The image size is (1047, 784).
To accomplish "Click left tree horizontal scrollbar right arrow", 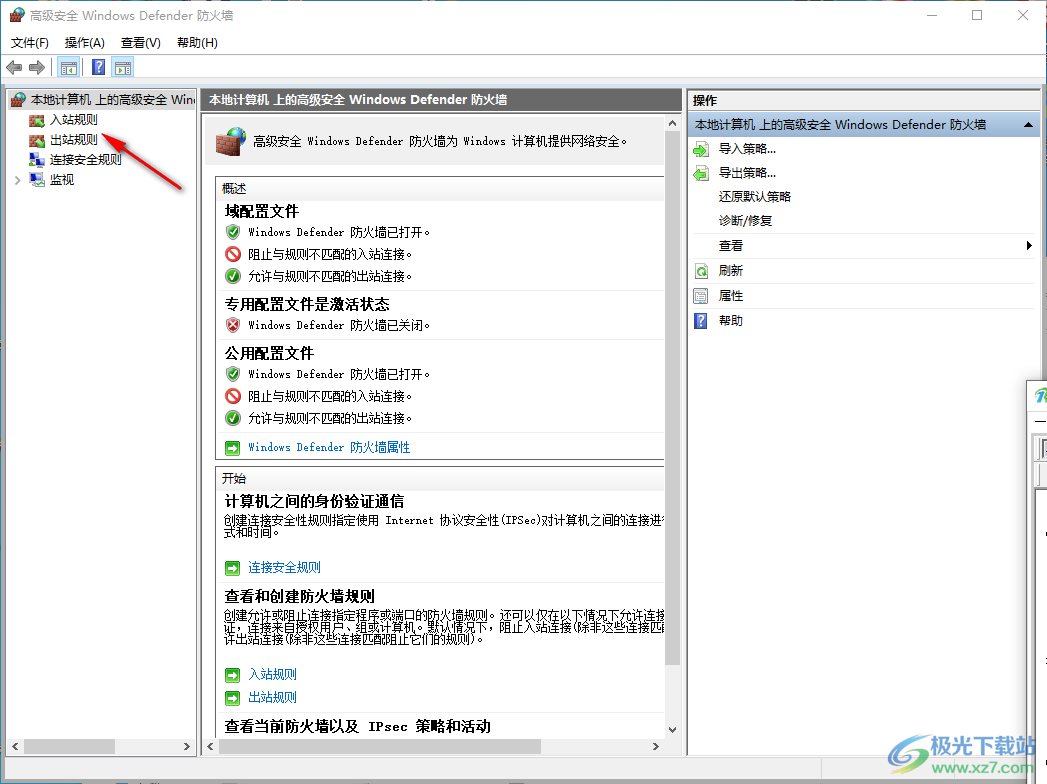I will tap(187, 746).
